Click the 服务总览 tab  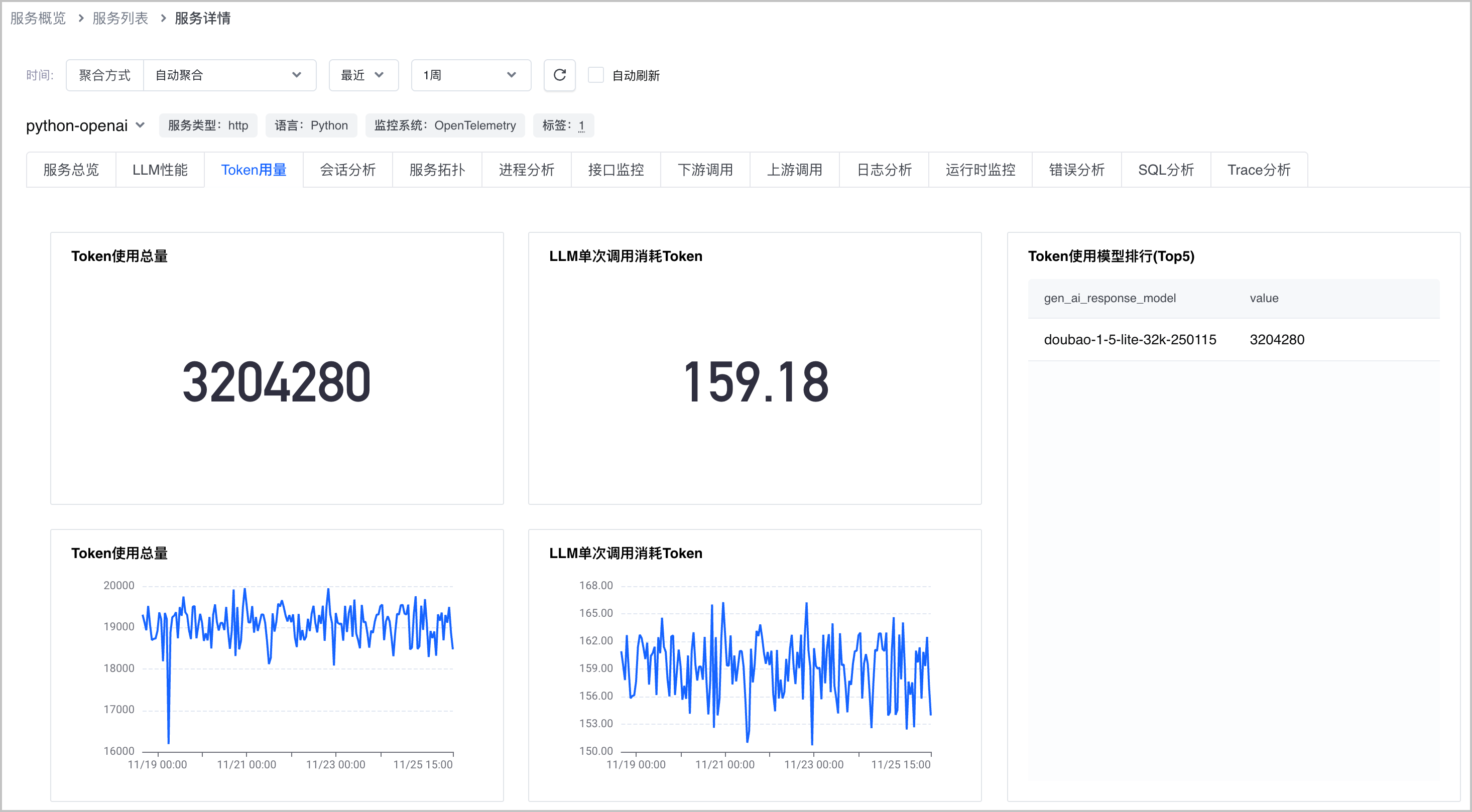point(71,170)
